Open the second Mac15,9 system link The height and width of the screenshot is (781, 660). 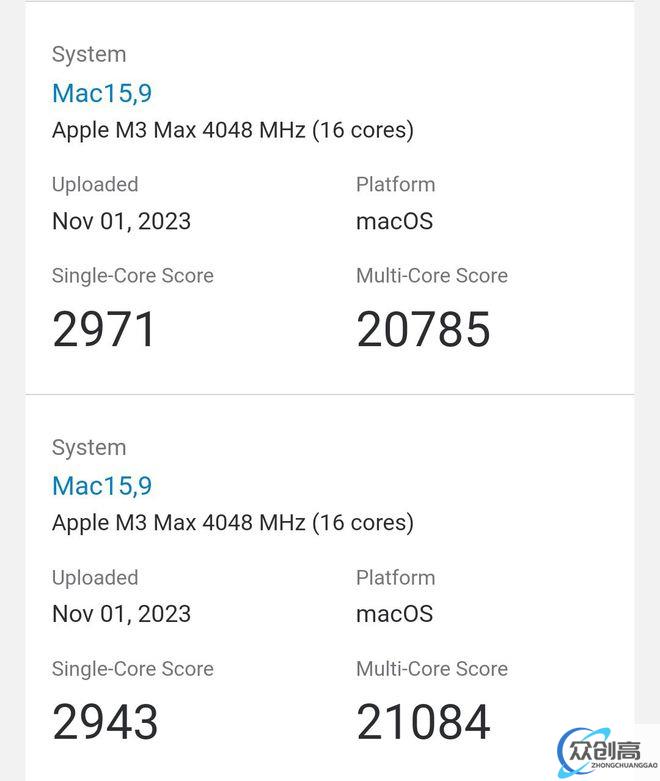click(x=102, y=486)
